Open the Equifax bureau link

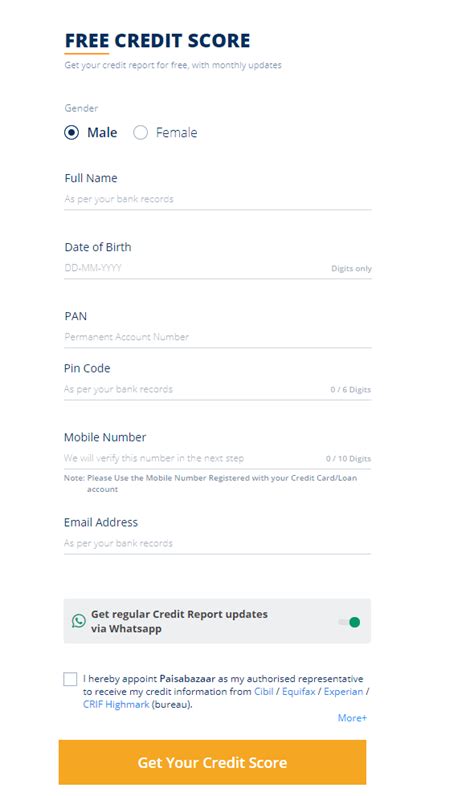[298, 691]
